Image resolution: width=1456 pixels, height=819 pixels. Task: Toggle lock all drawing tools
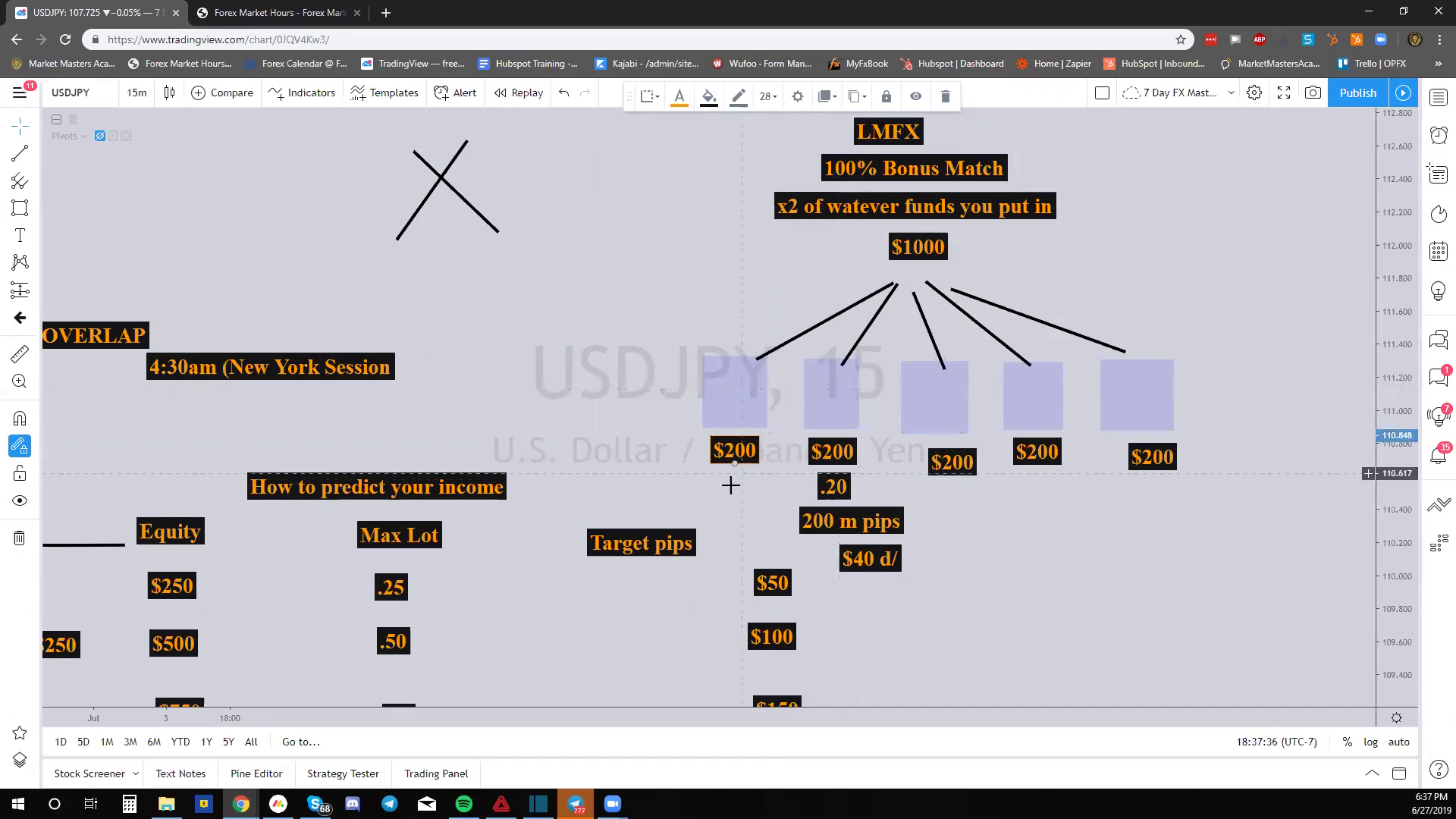(20, 474)
